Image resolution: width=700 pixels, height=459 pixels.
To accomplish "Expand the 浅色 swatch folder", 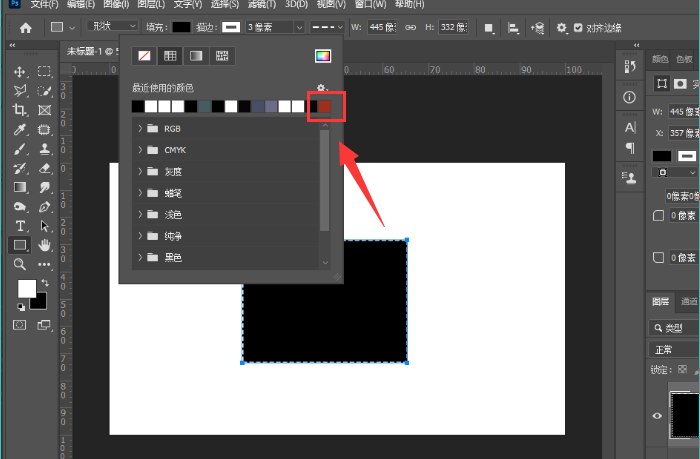I will click(140, 214).
